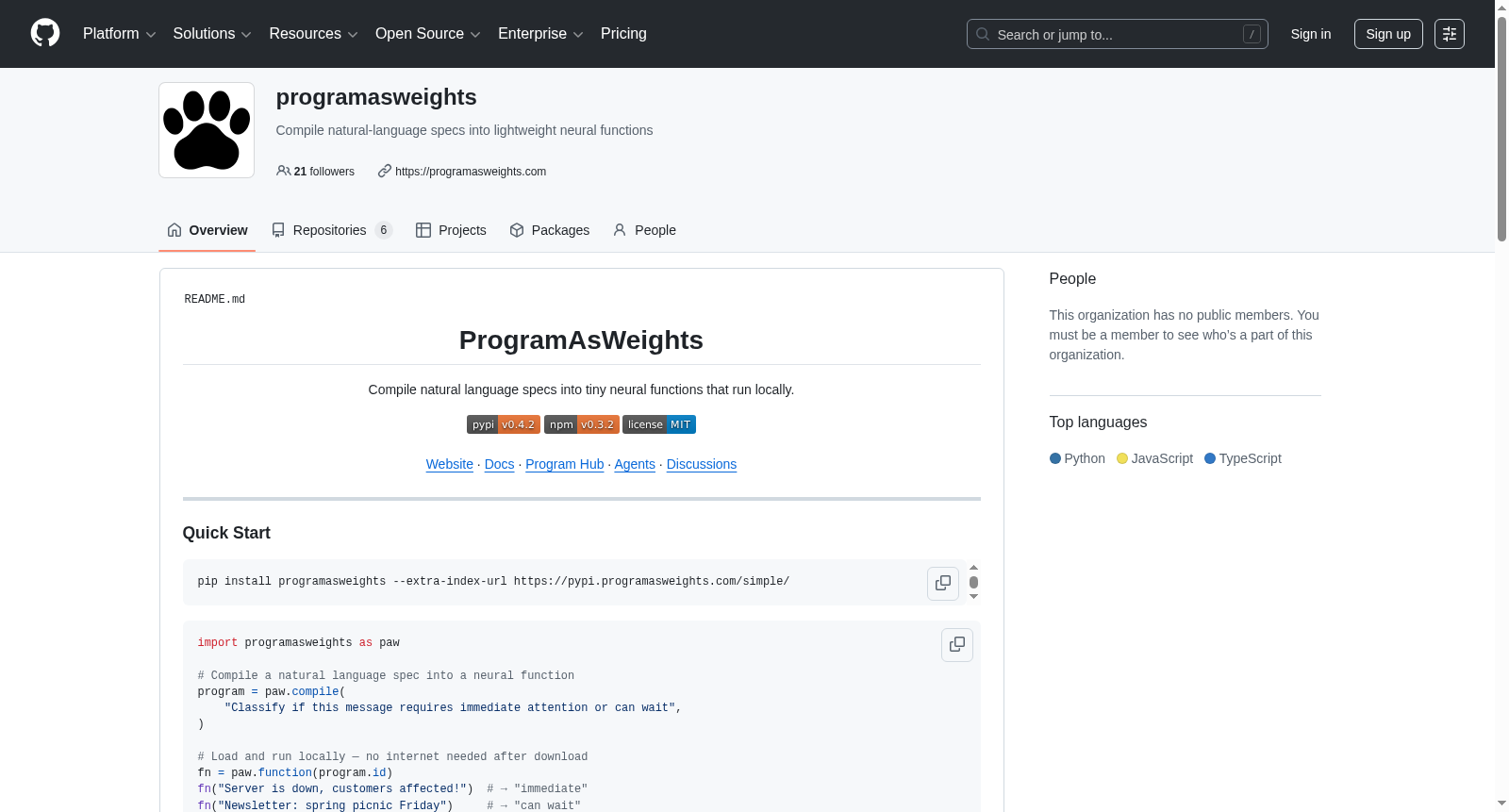Click the Repositories count badge 6
1509x812 pixels.
(384, 230)
